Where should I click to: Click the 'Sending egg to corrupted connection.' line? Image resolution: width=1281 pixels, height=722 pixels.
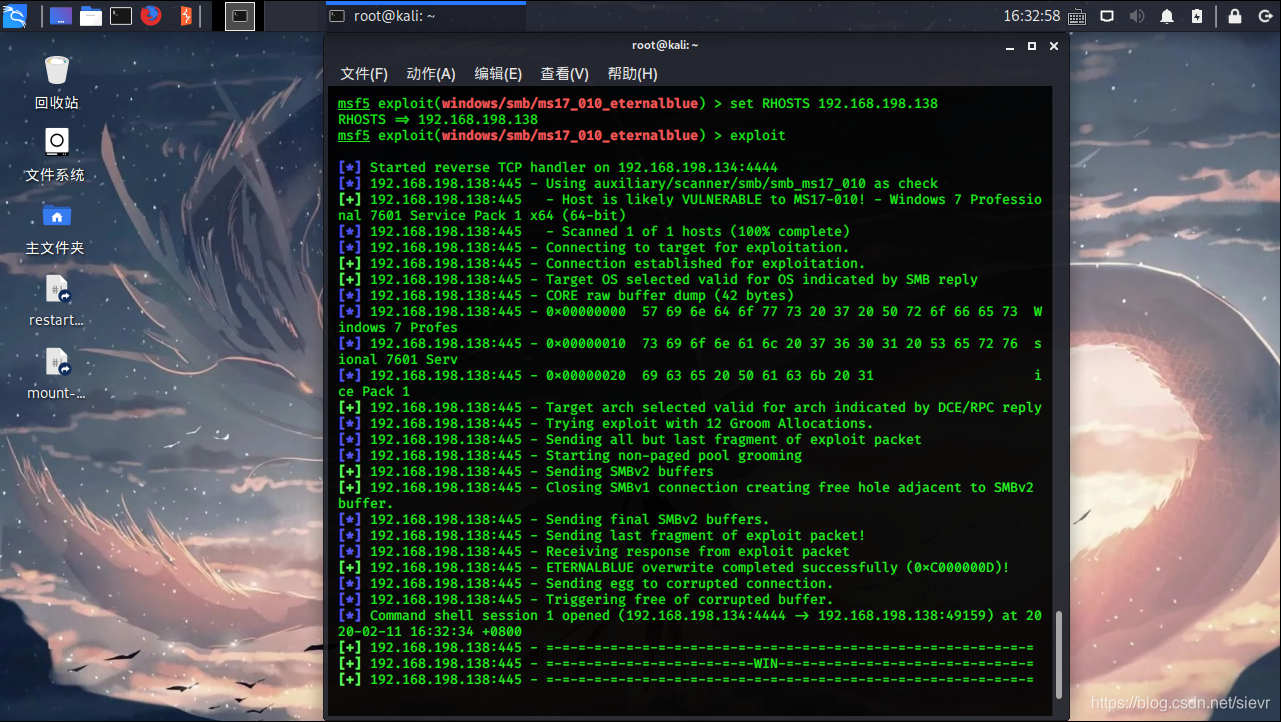(586, 584)
